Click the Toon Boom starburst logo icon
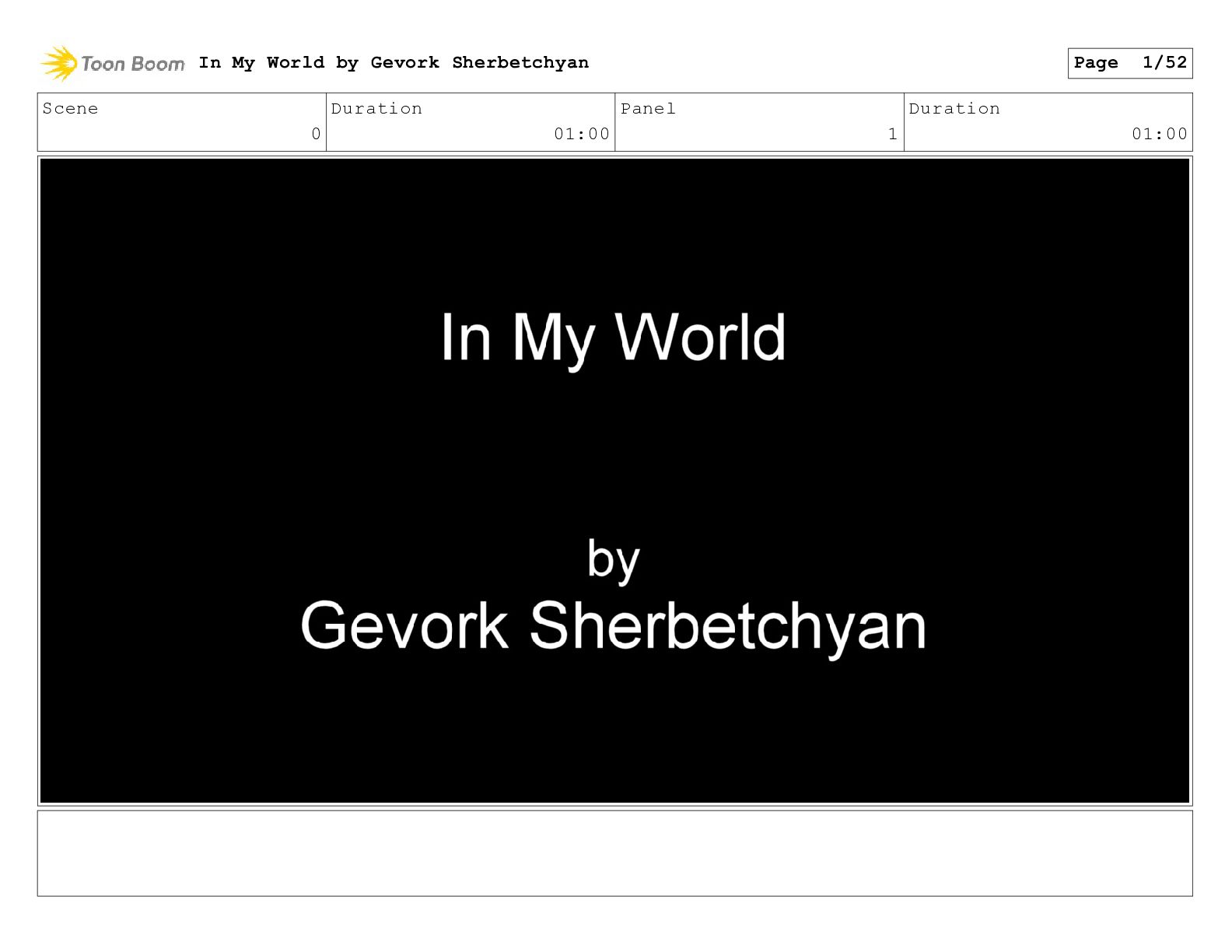The image size is (1232, 952). pyautogui.click(x=59, y=63)
